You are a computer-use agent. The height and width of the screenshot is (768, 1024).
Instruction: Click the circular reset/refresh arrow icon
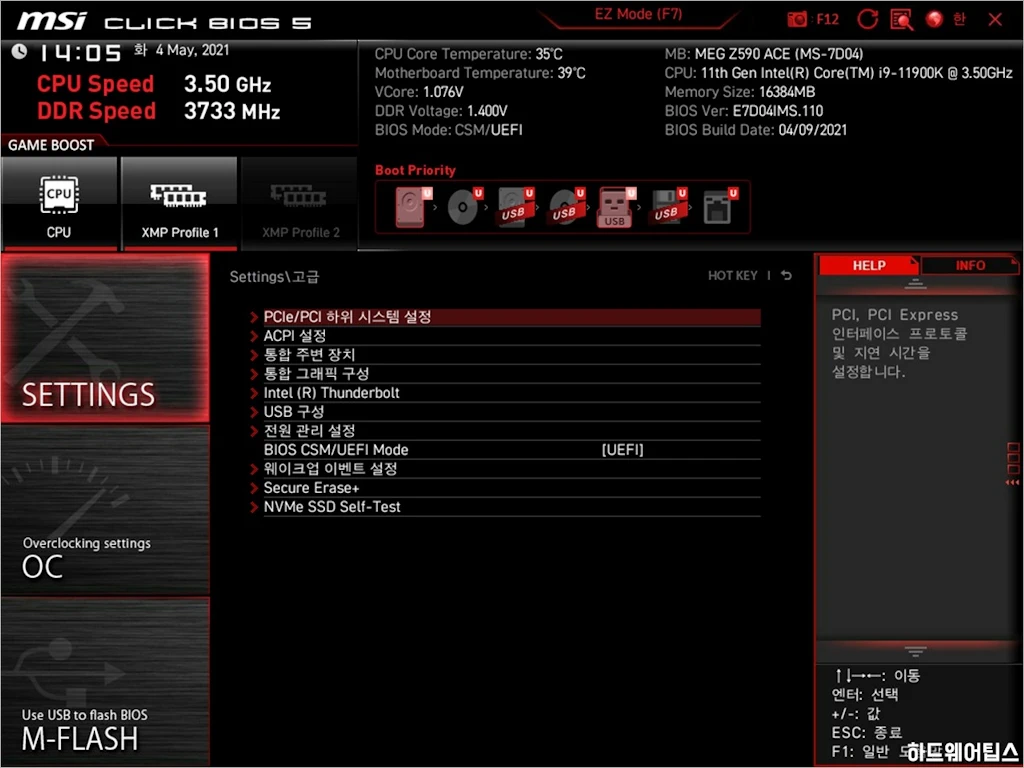[867, 19]
